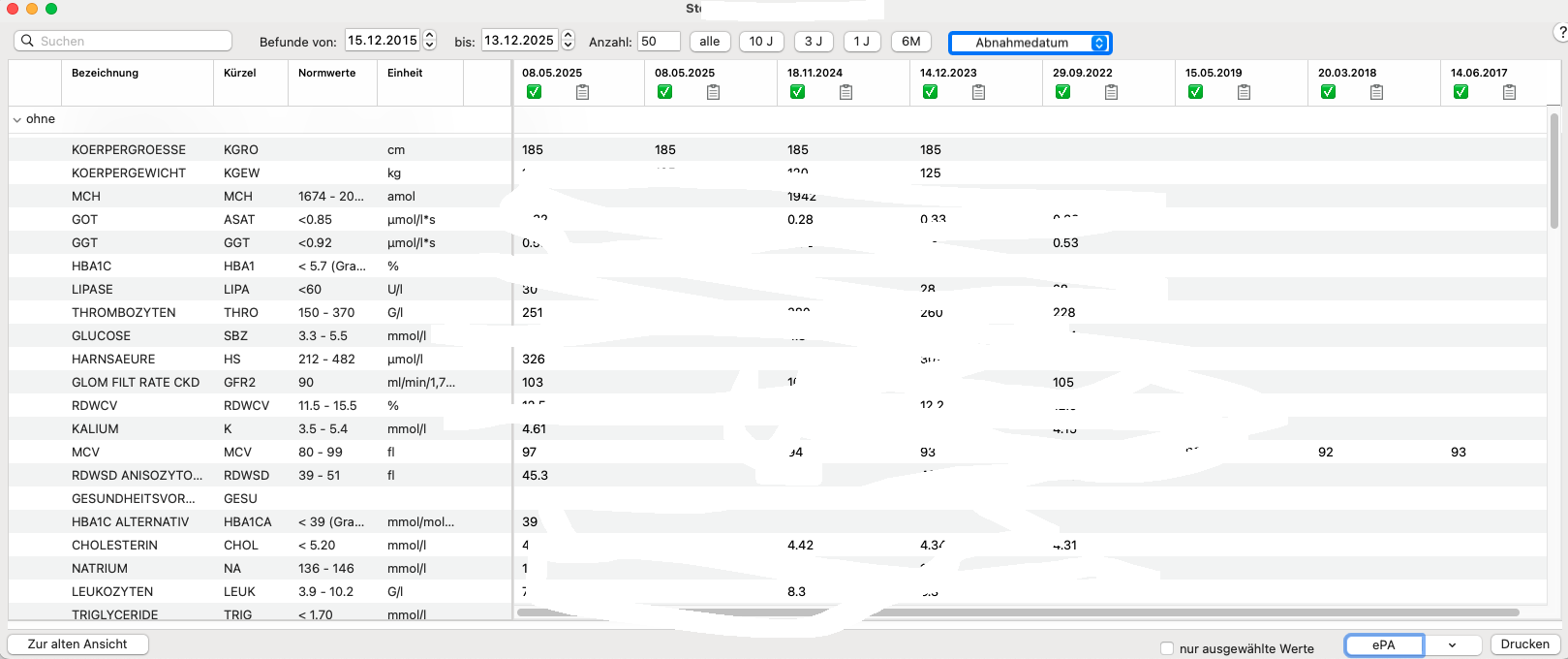Open clipboard report icon for 15.05.2019
1568x659 pixels.
[x=1244, y=92]
